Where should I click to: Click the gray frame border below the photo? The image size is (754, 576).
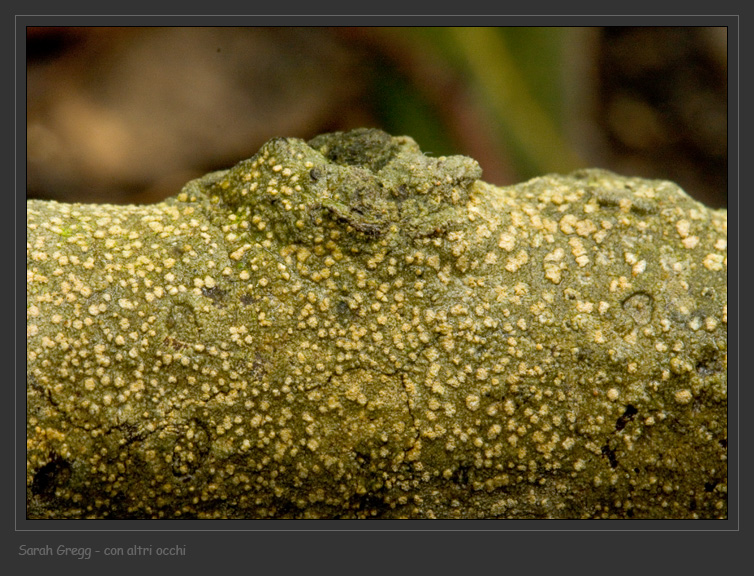(x=377, y=524)
